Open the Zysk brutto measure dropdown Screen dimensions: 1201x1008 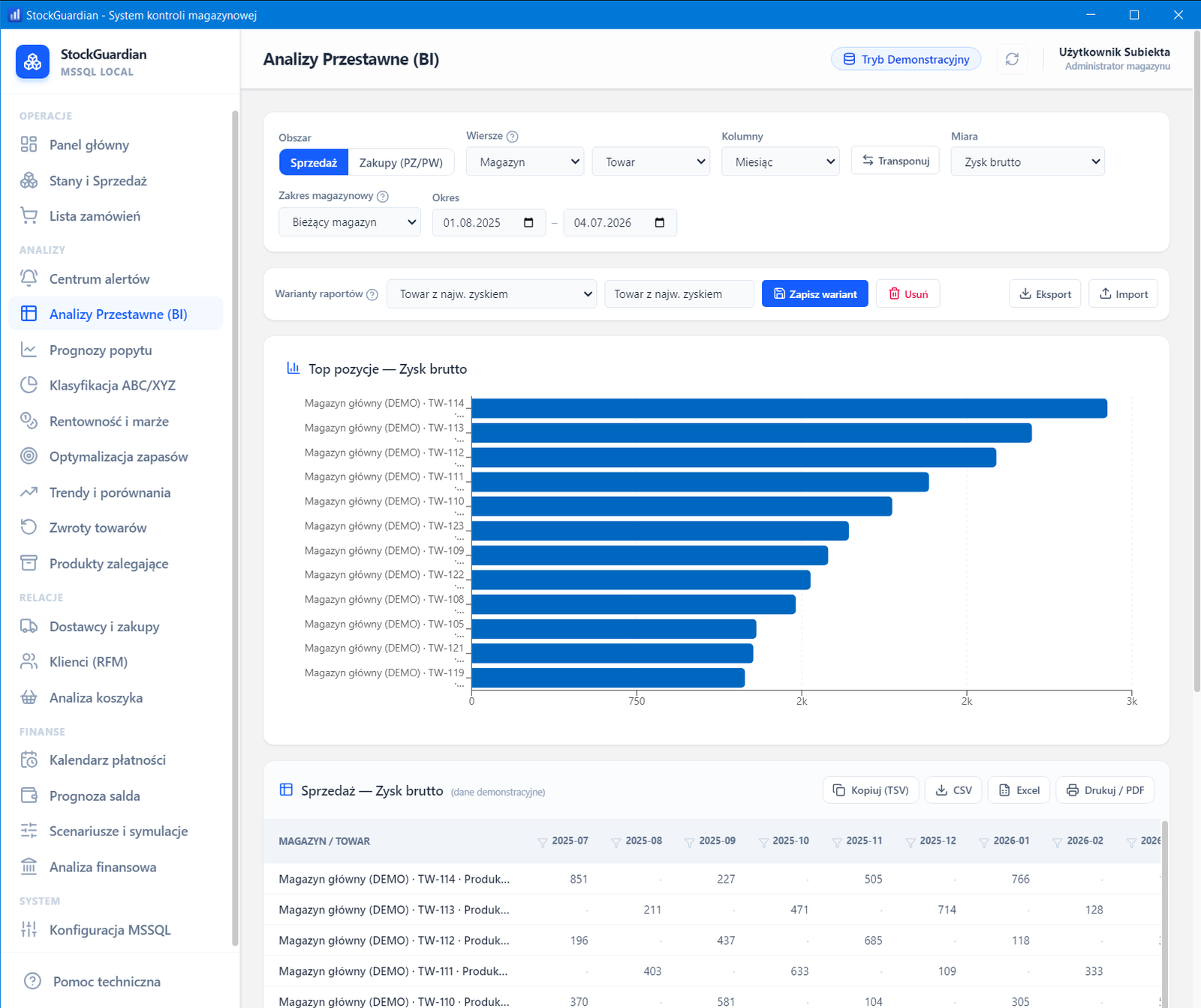coord(1028,161)
